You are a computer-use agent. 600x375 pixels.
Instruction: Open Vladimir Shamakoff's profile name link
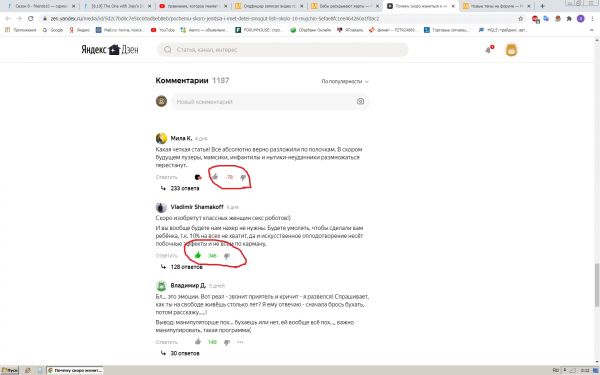click(197, 207)
